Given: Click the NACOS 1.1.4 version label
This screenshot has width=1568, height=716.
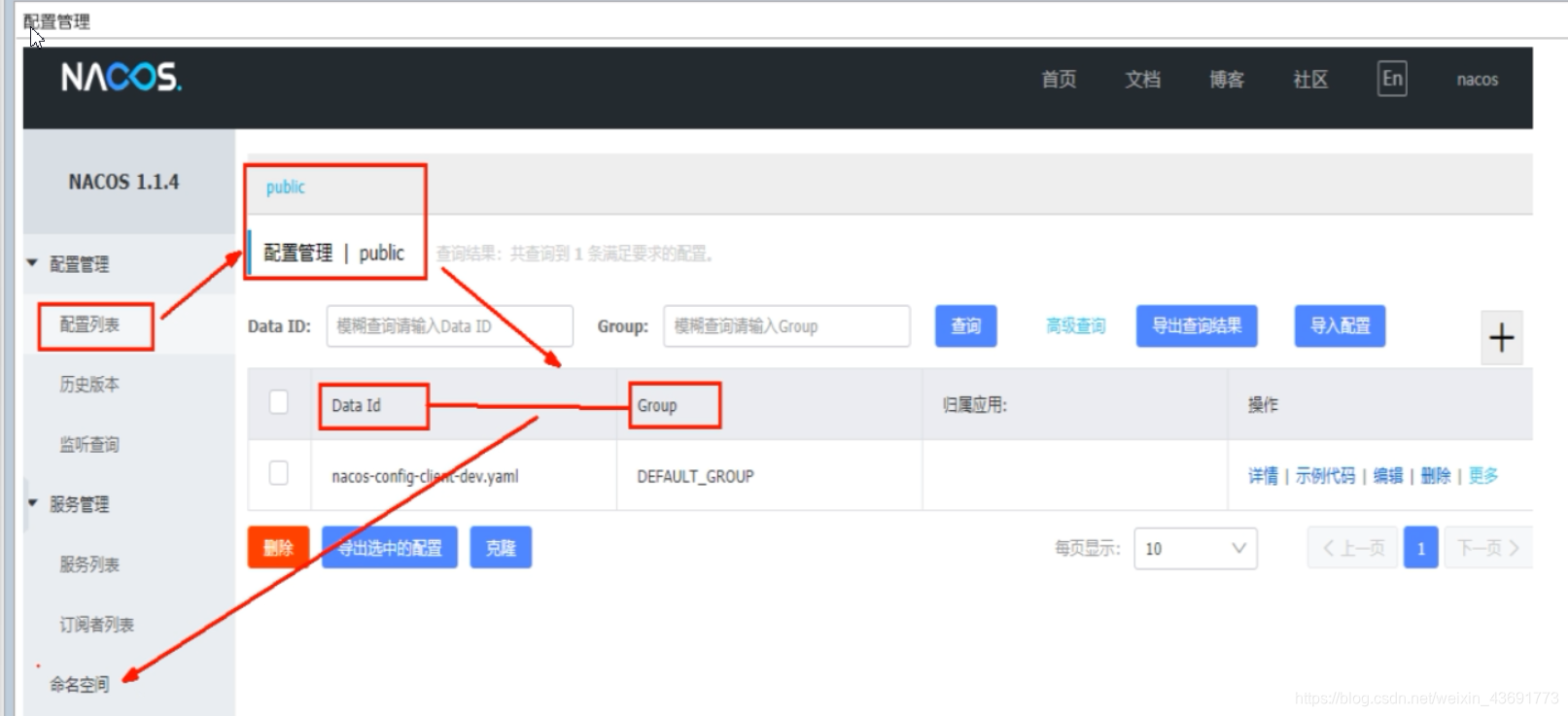Looking at the screenshot, I should [123, 182].
